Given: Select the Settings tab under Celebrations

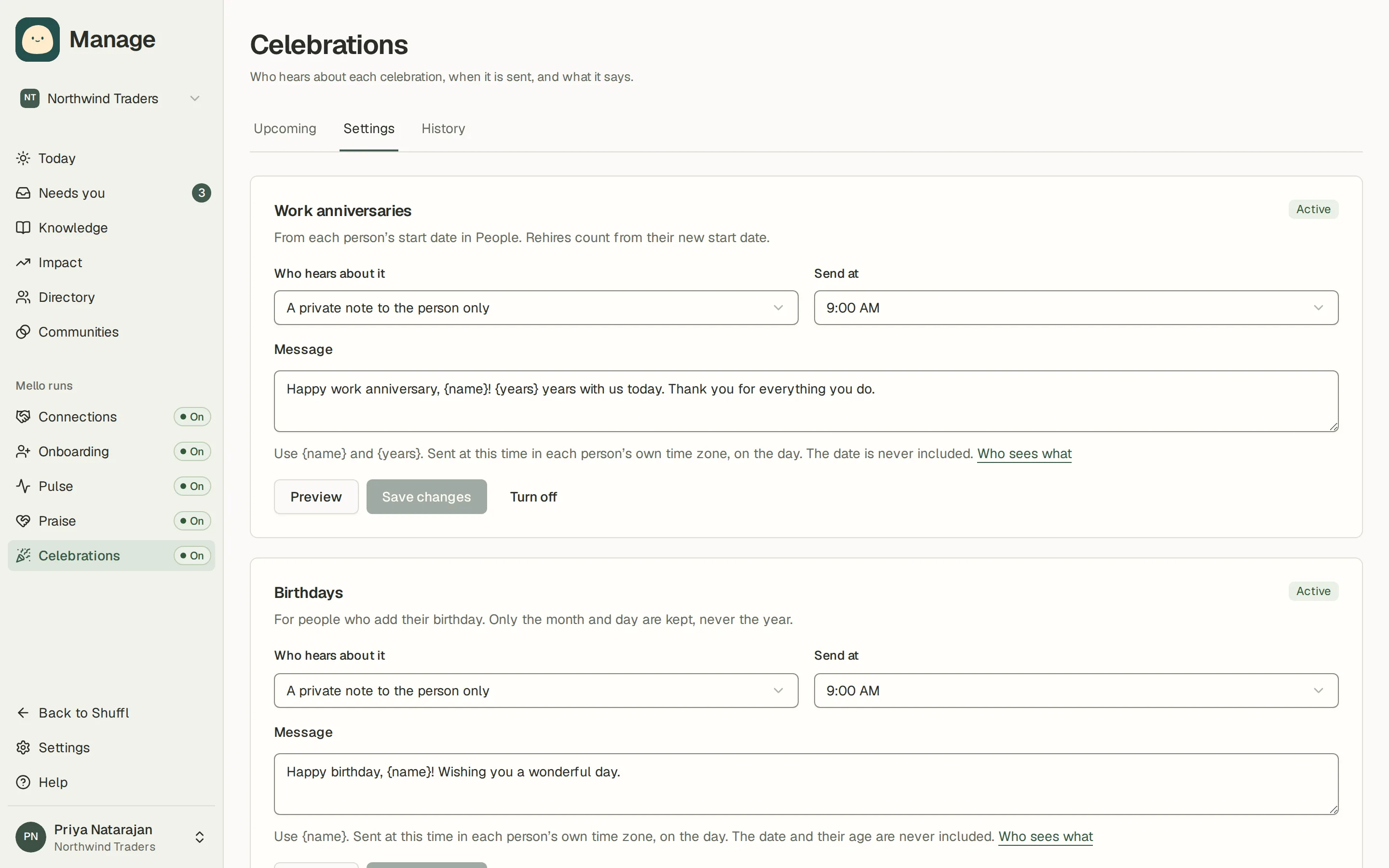Looking at the screenshot, I should coord(369,129).
